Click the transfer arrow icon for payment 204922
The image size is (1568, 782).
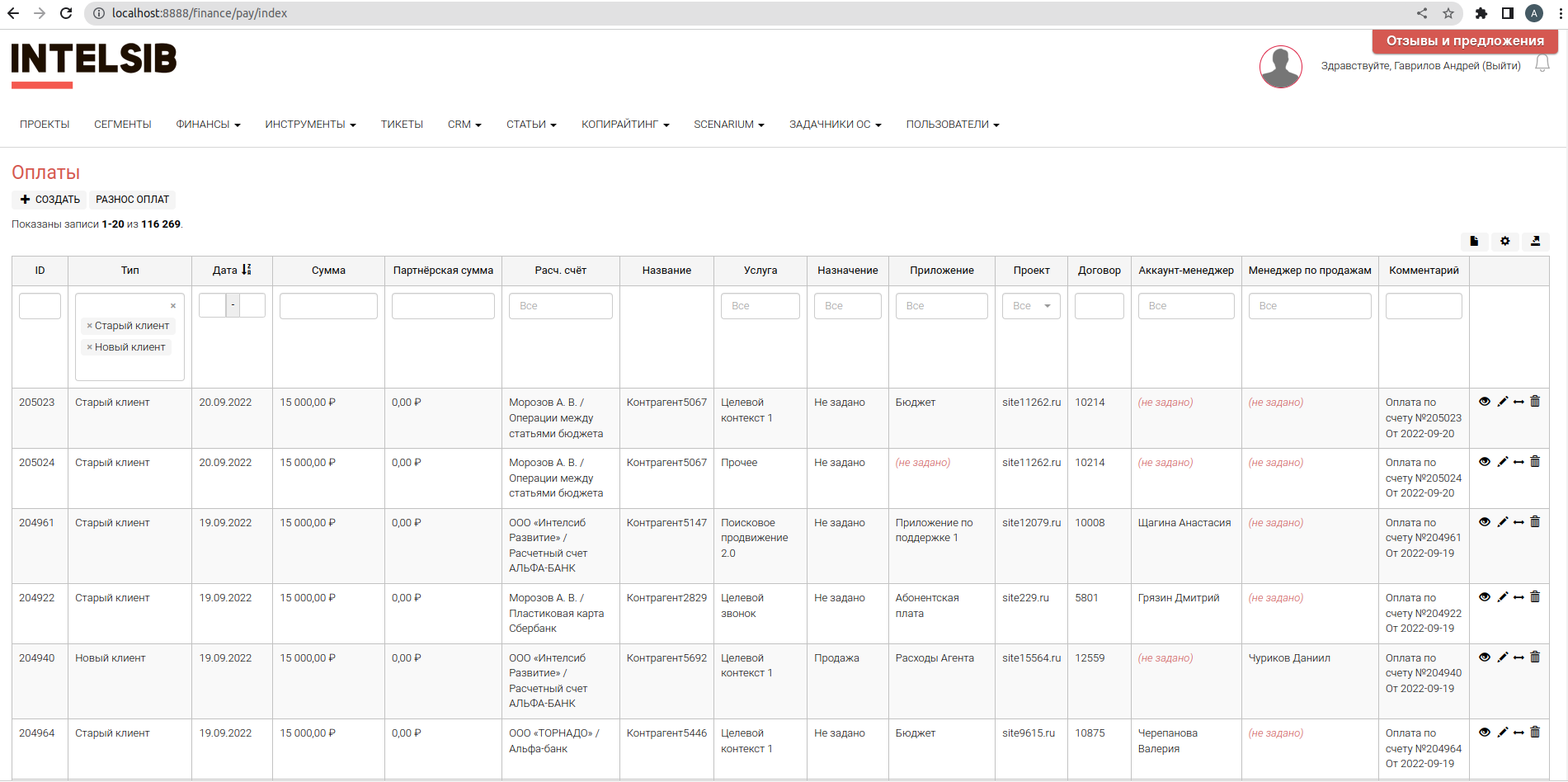point(1519,597)
